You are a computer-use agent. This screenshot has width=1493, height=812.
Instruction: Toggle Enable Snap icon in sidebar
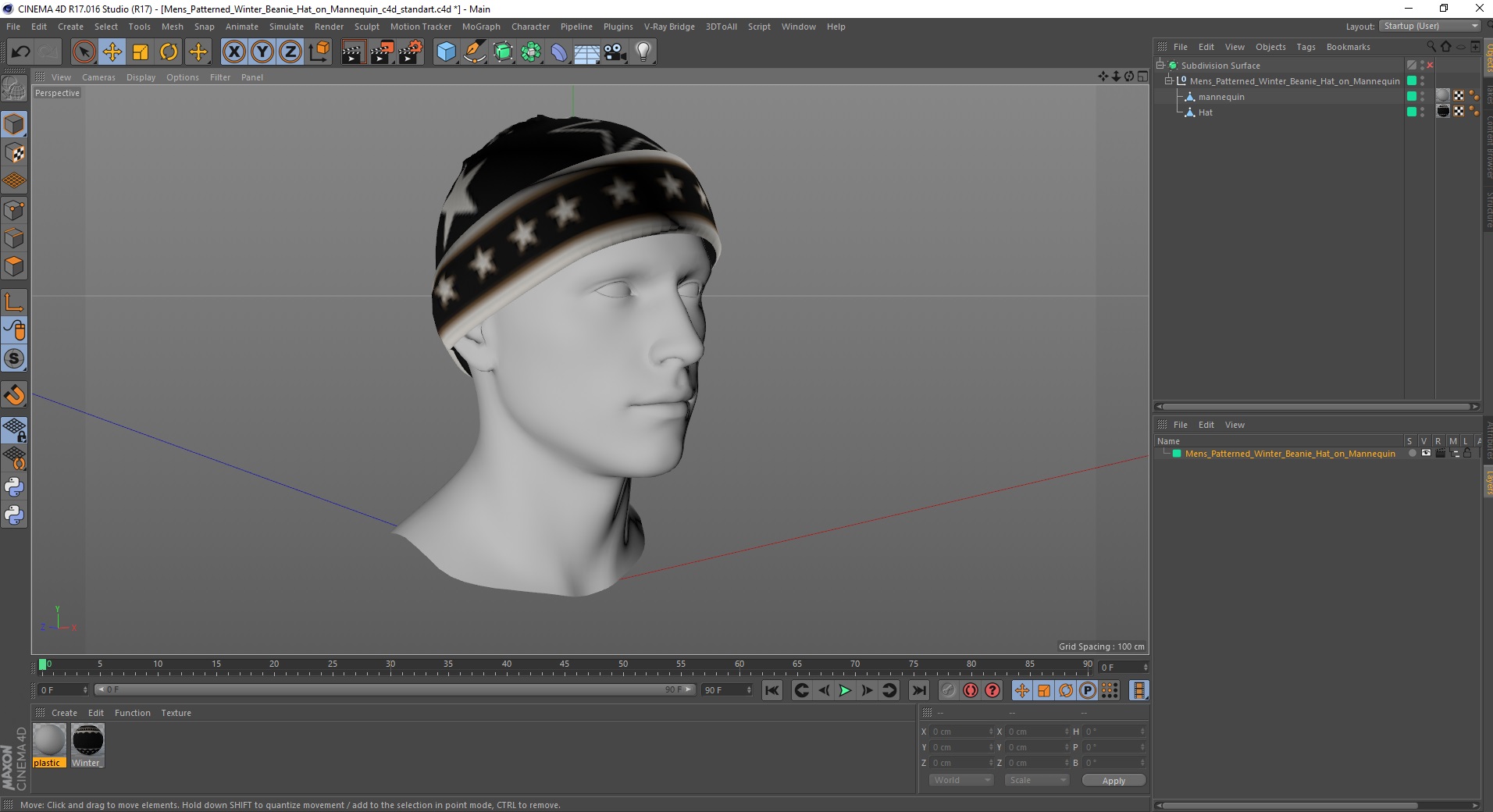coord(14,395)
